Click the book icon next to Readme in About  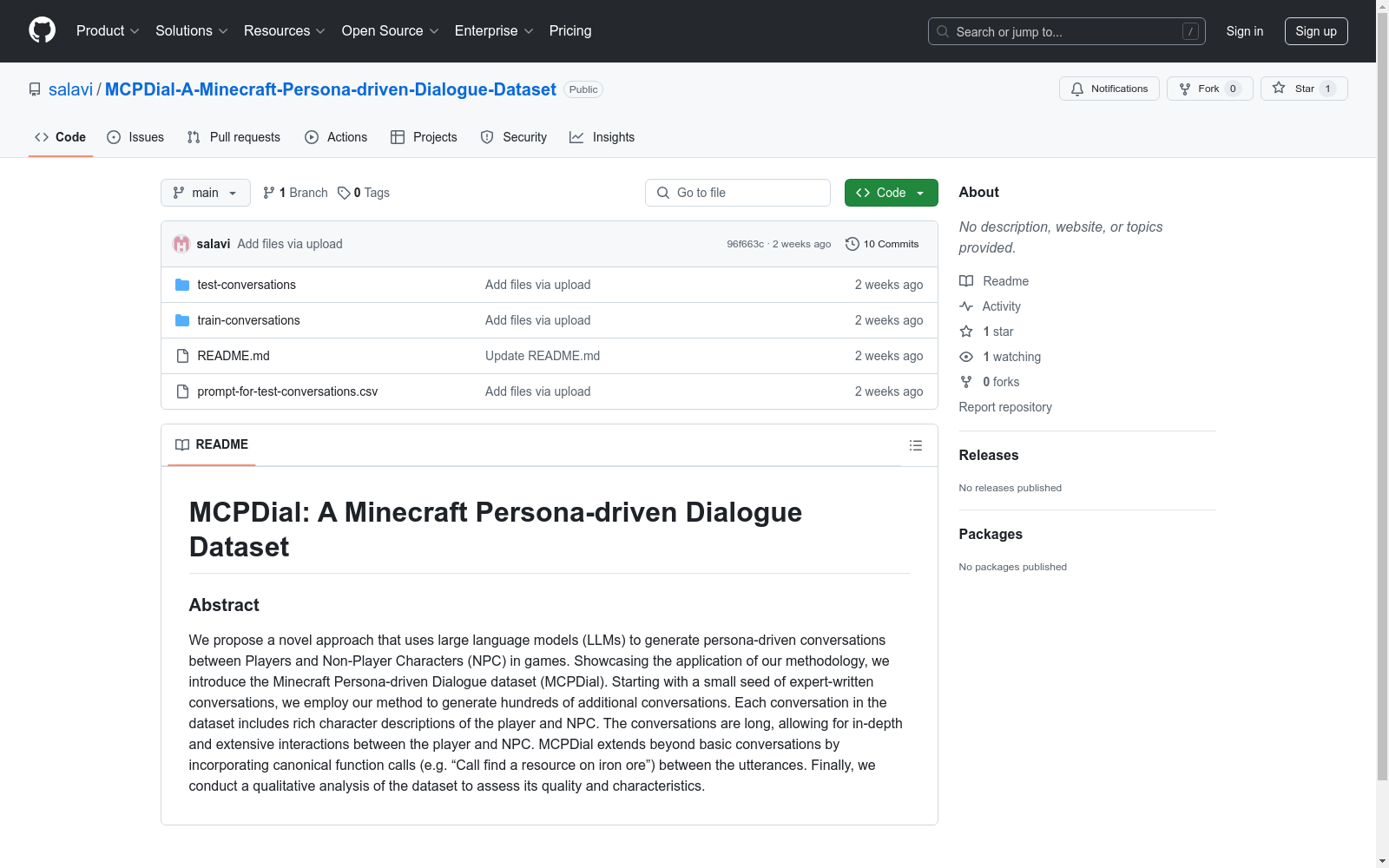coord(966,281)
